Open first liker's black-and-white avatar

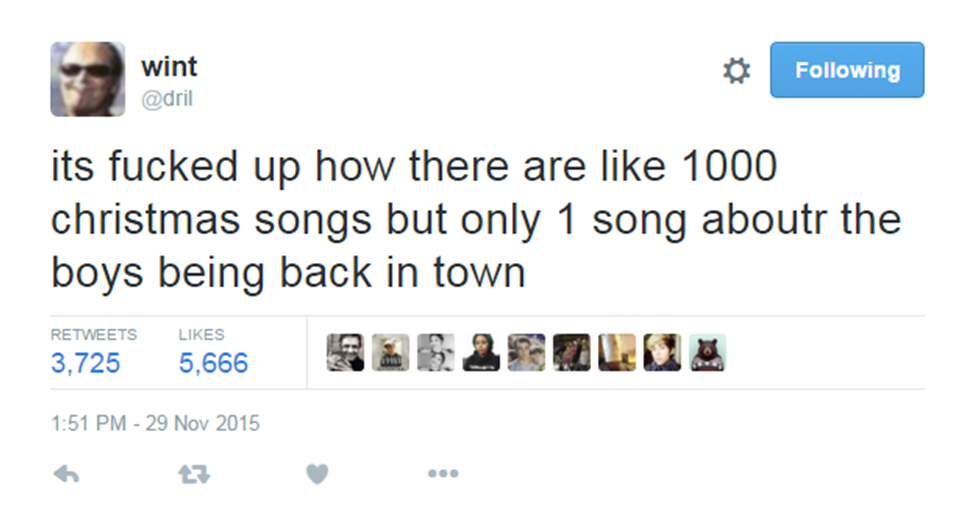coord(345,352)
